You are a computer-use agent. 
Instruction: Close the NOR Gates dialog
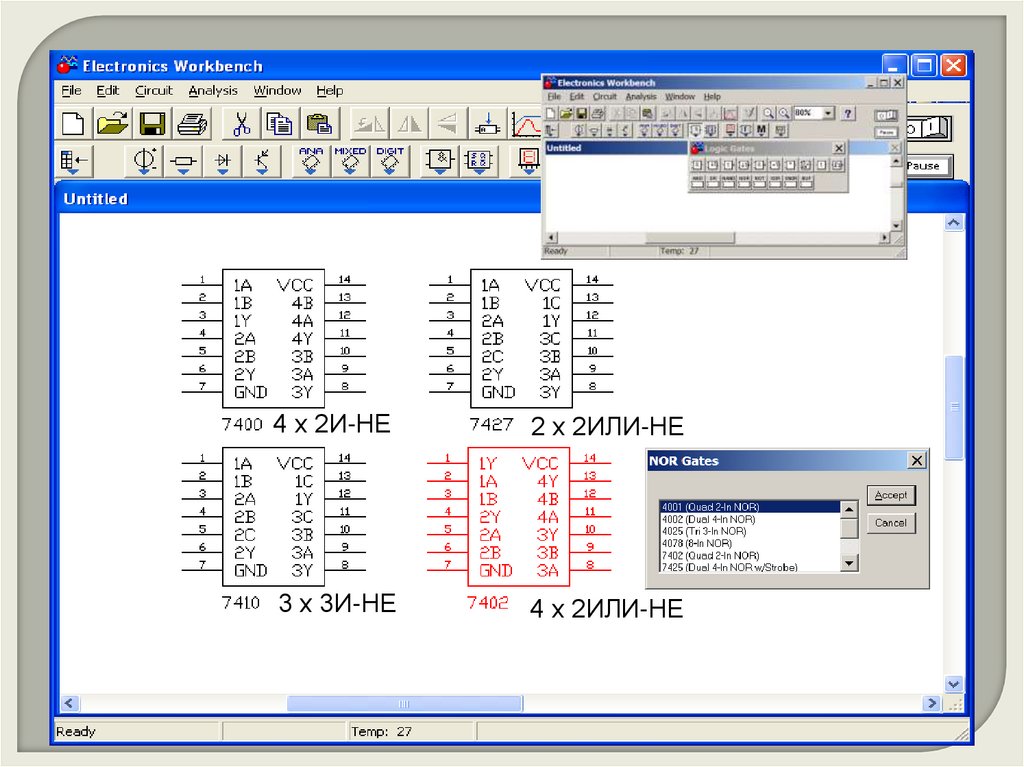pyautogui.click(x=916, y=461)
